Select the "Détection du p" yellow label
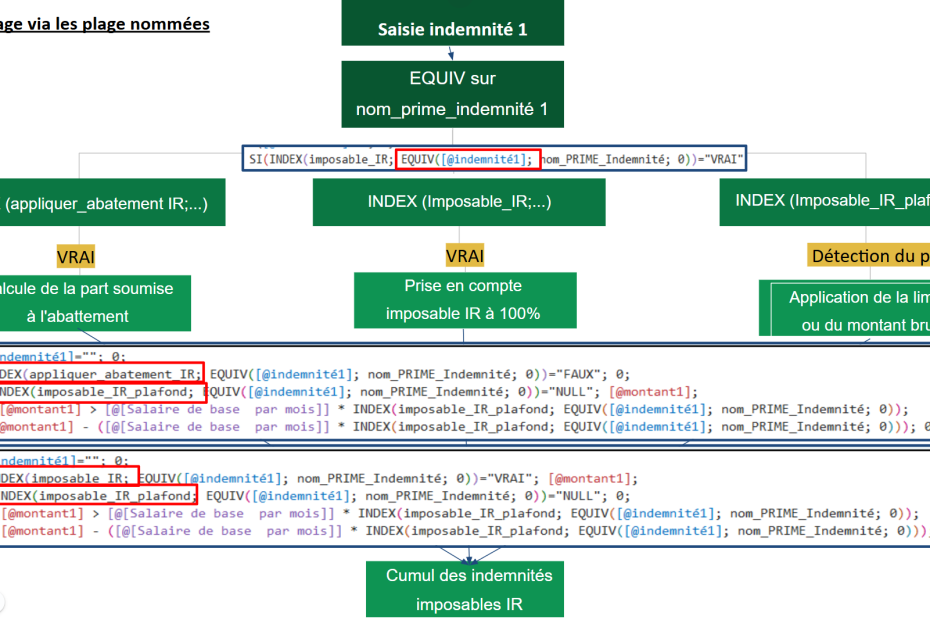The width and height of the screenshot is (930, 620). click(868, 255)
